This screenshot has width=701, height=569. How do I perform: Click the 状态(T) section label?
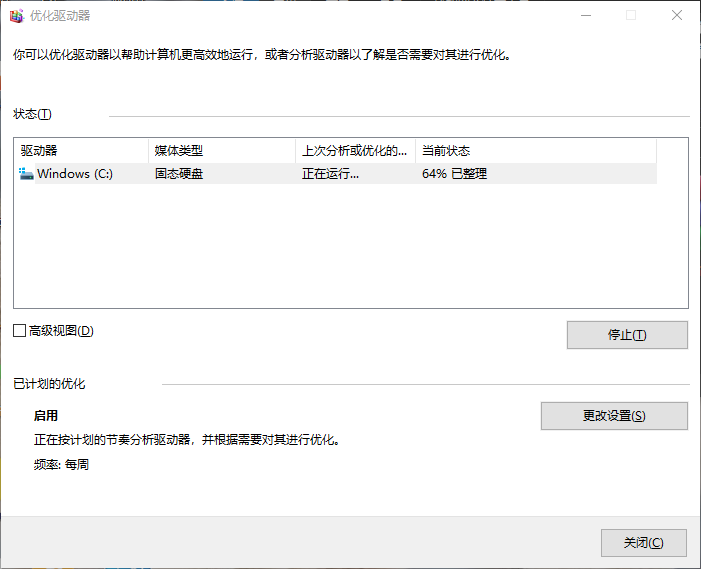click(32, 114)
